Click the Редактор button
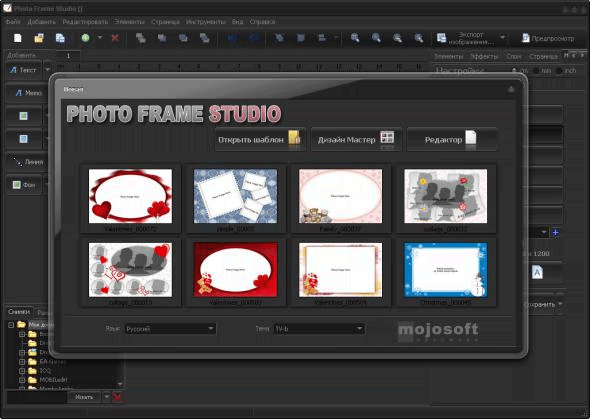 [452, 139]
